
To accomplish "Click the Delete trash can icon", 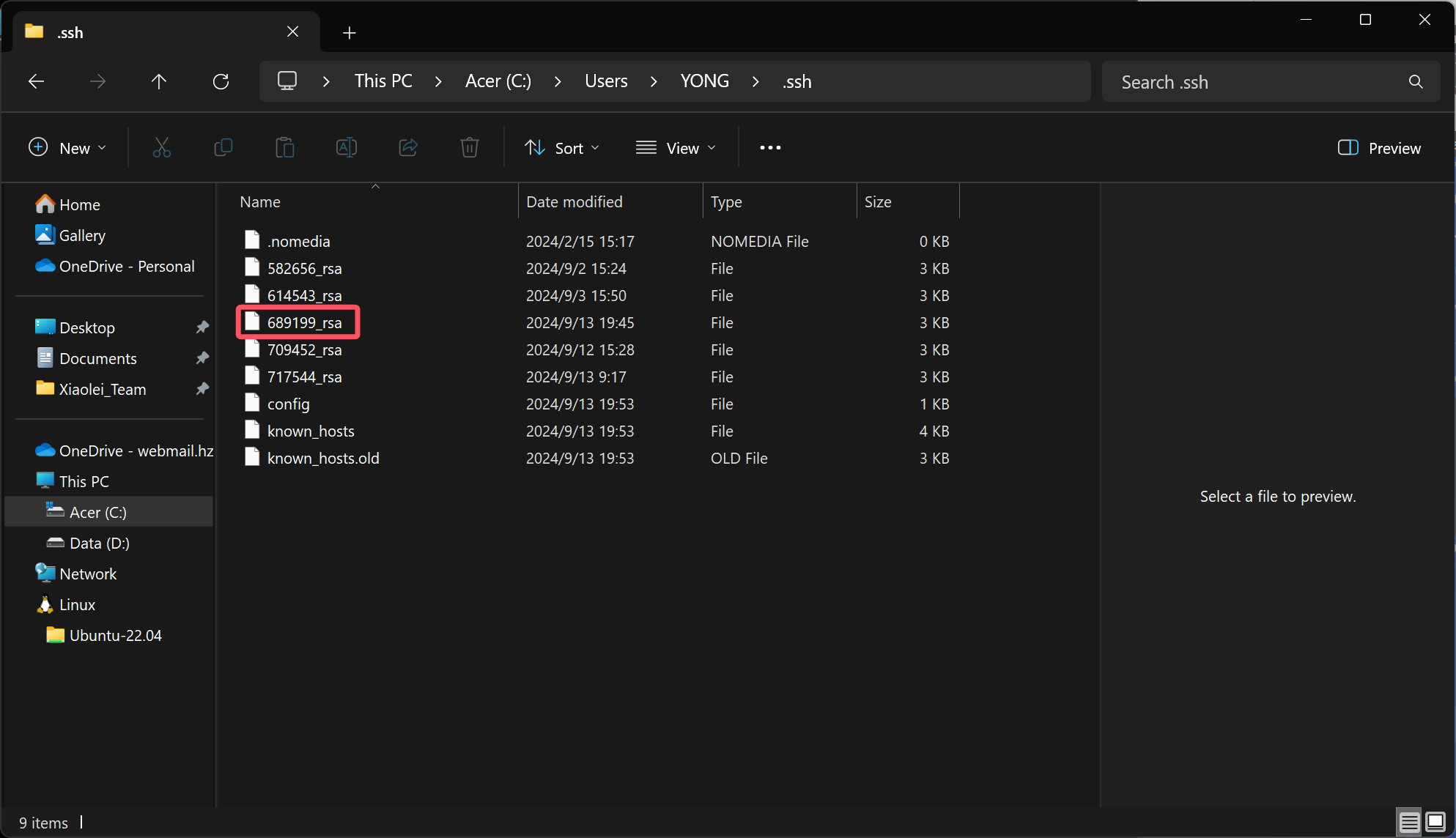I will pos(470,148).
